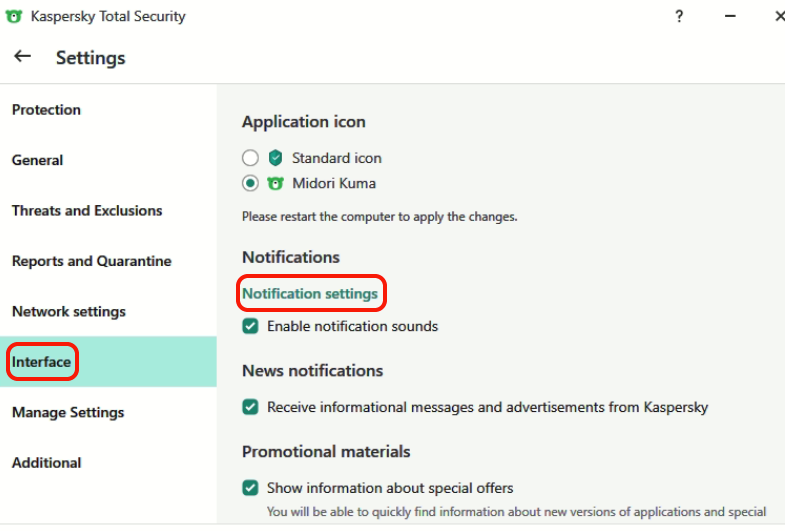Toggle Enable notification sounds checkbox

pyautogui.click(x=251, y=326)
